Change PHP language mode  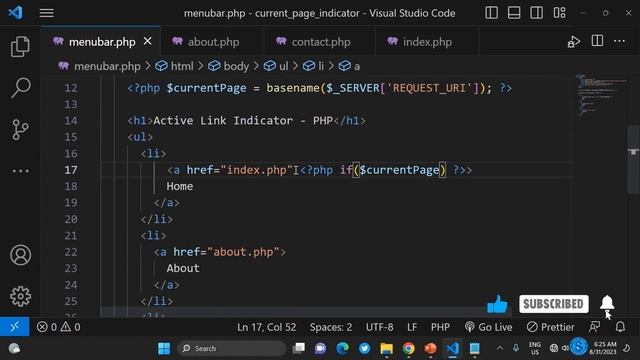tap(440, 327)
